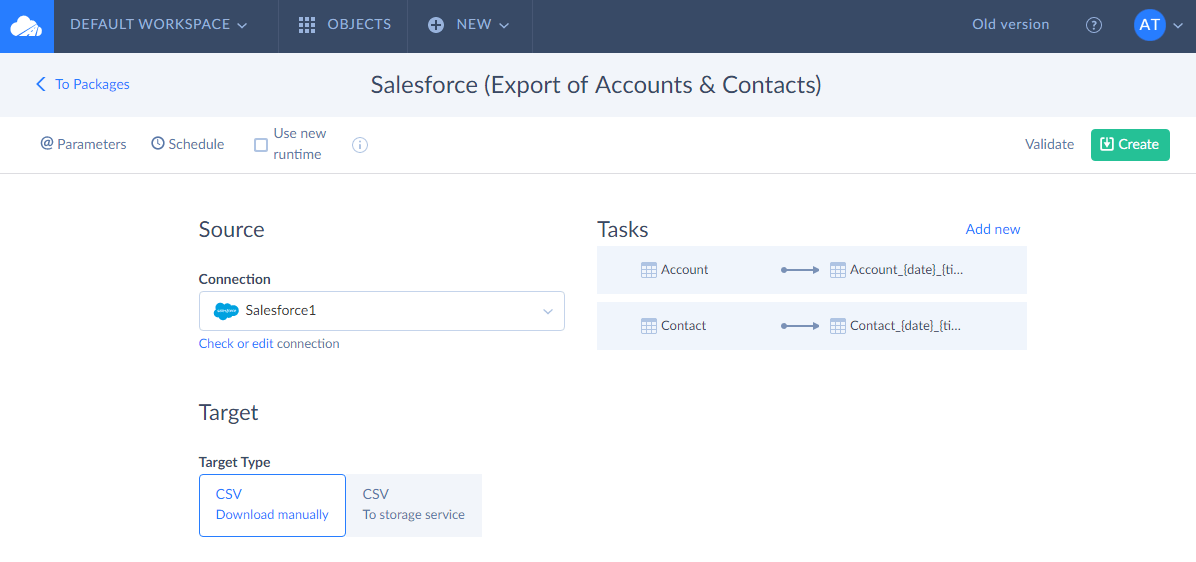Click the Account source table icon
Viewport: 1196px width, 562px height.
[648, 270]
